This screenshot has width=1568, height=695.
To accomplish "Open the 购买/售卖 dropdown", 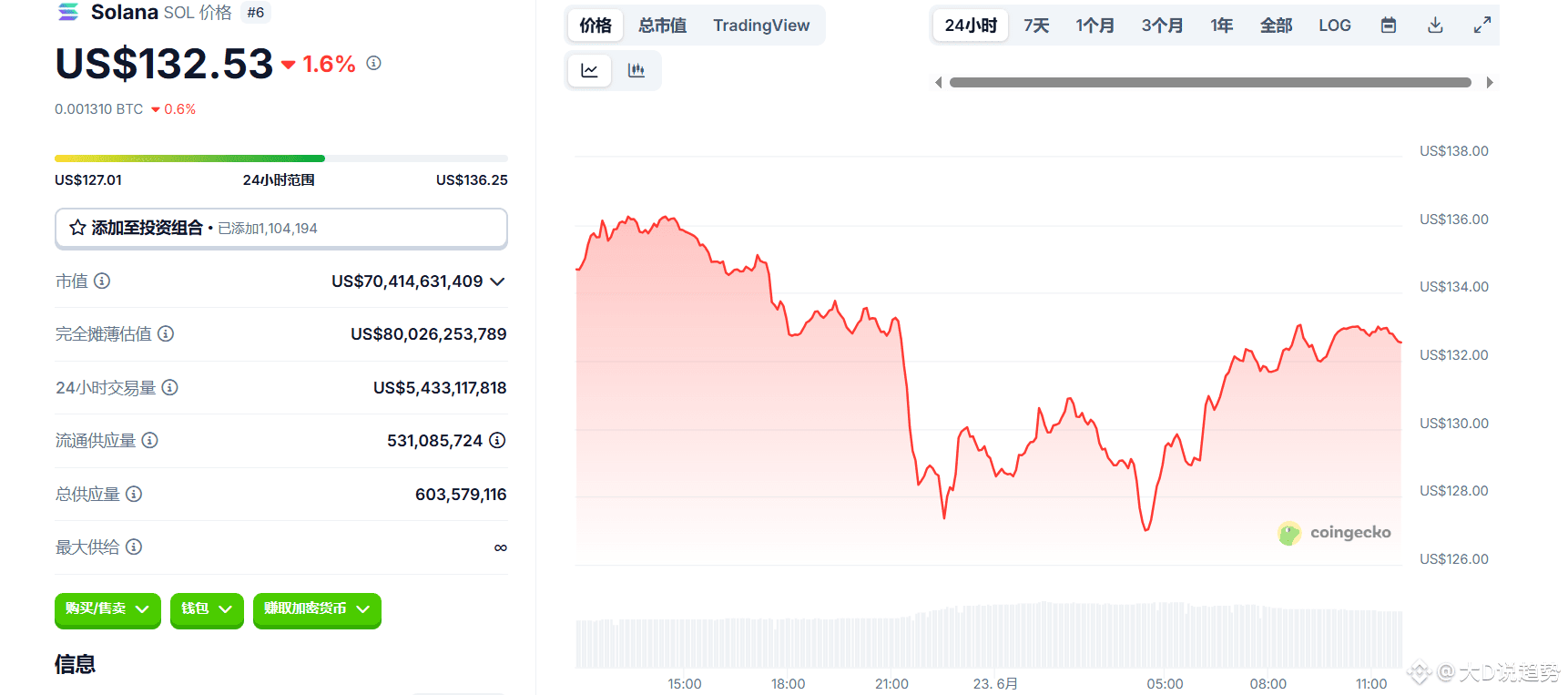I will (x=107, y=609).
